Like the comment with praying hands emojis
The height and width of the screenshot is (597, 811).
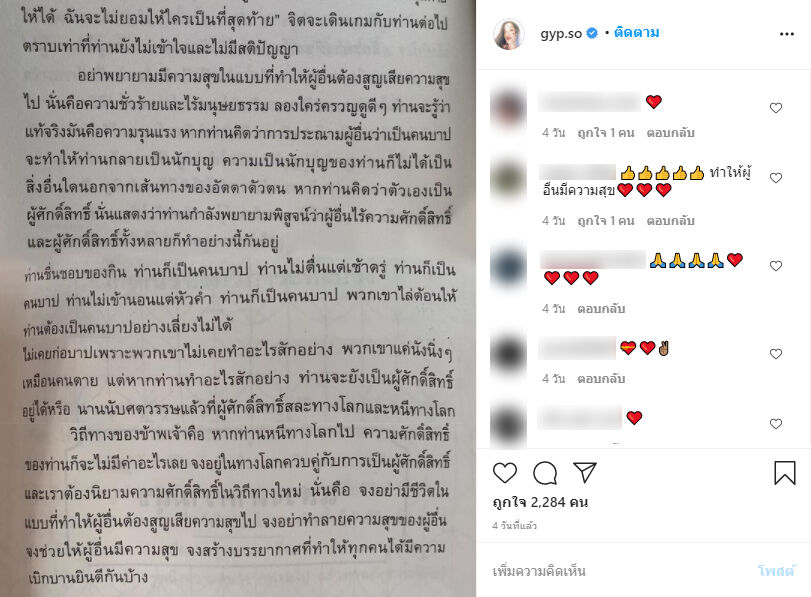(775, 266)
